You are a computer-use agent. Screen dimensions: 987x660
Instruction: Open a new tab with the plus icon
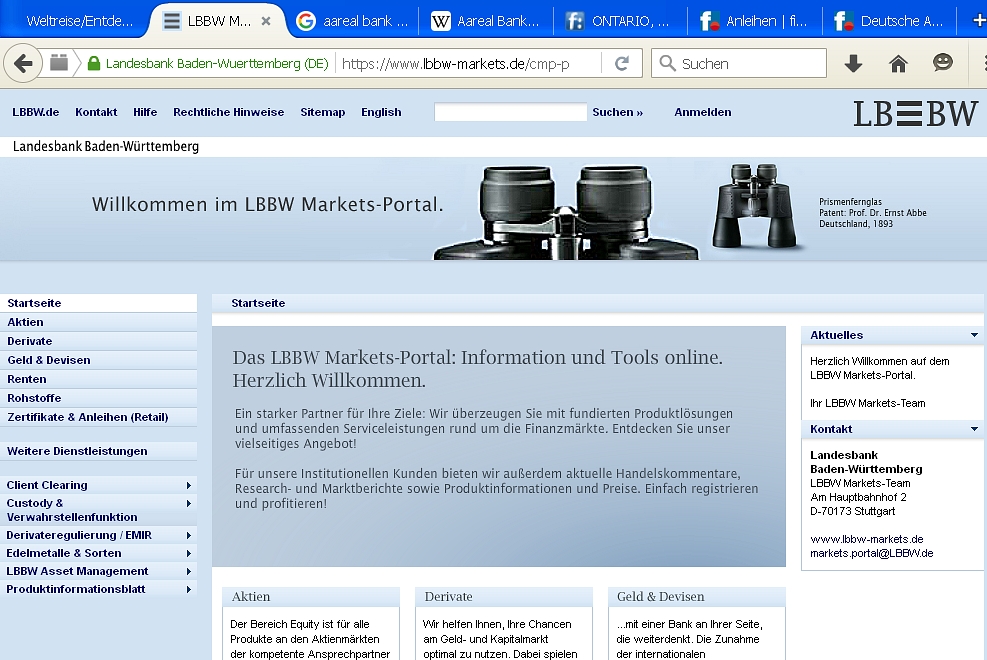(979, 21)
